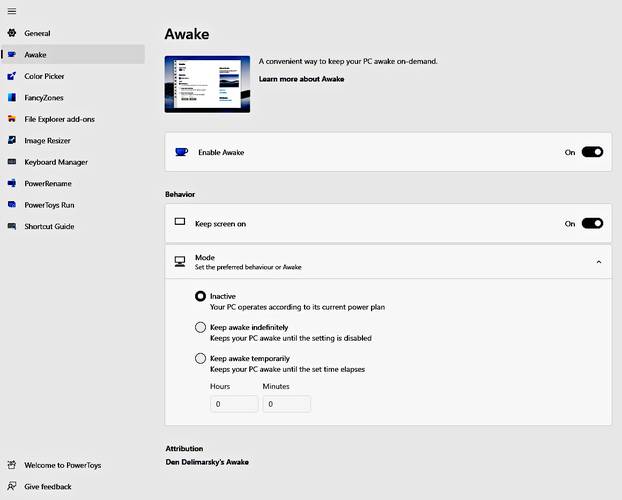This screenshot has height=500, width=622.
Task: Click the Shortcut Guide icon
Action: coord(12,226)
